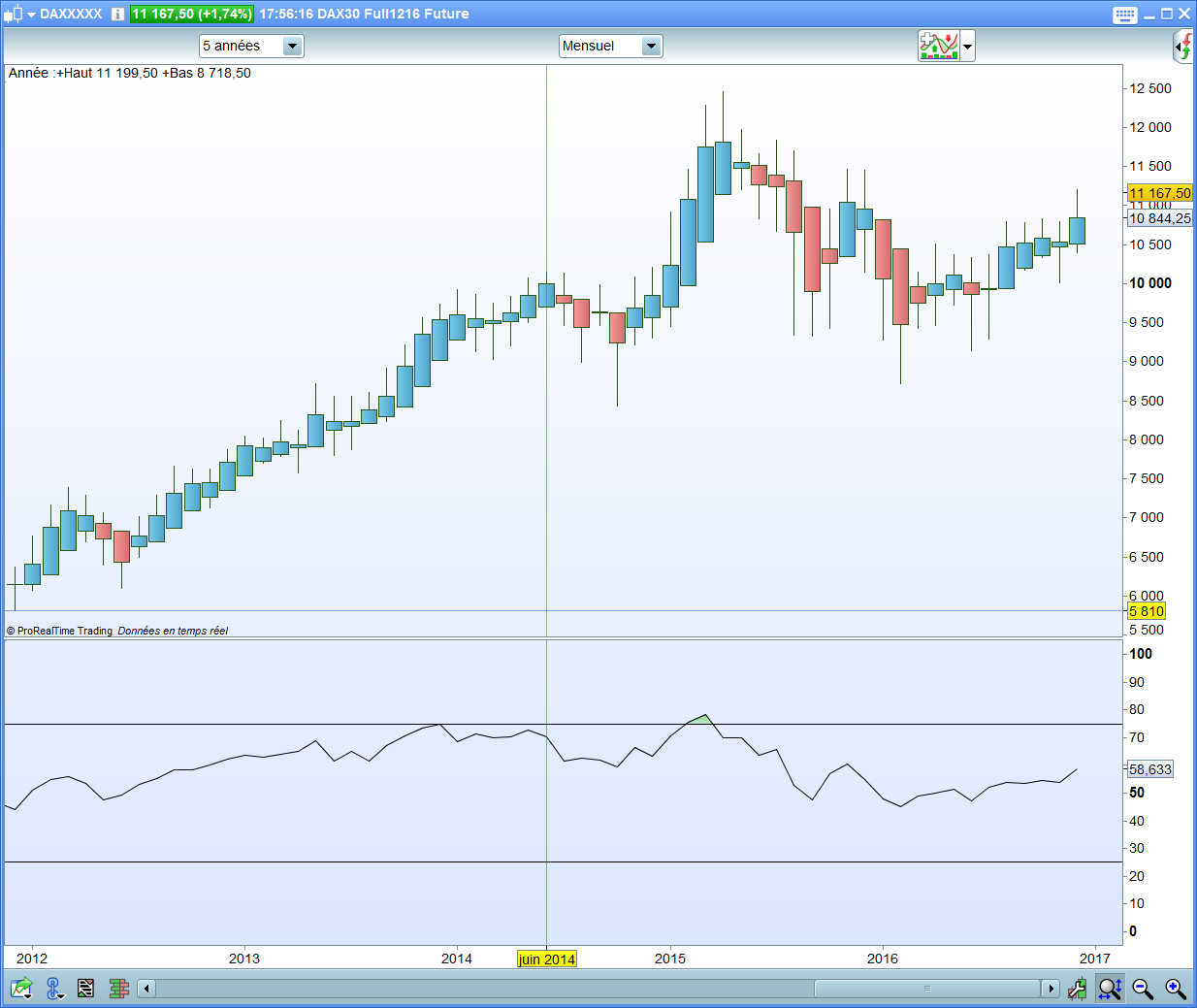Open the volume profile bars icon

coord(119,989)
